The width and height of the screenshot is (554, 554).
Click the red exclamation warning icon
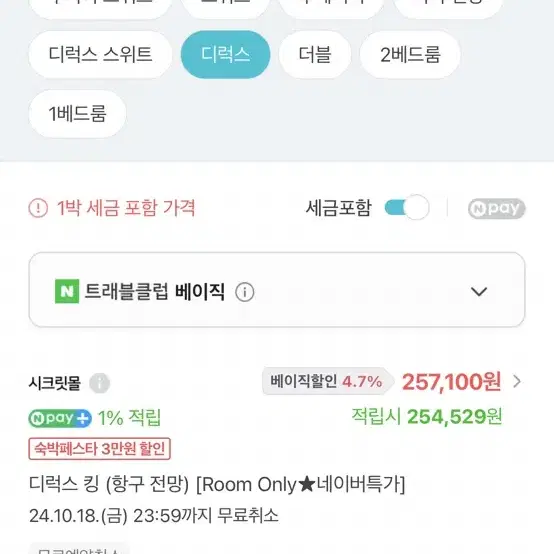[38, 208]
